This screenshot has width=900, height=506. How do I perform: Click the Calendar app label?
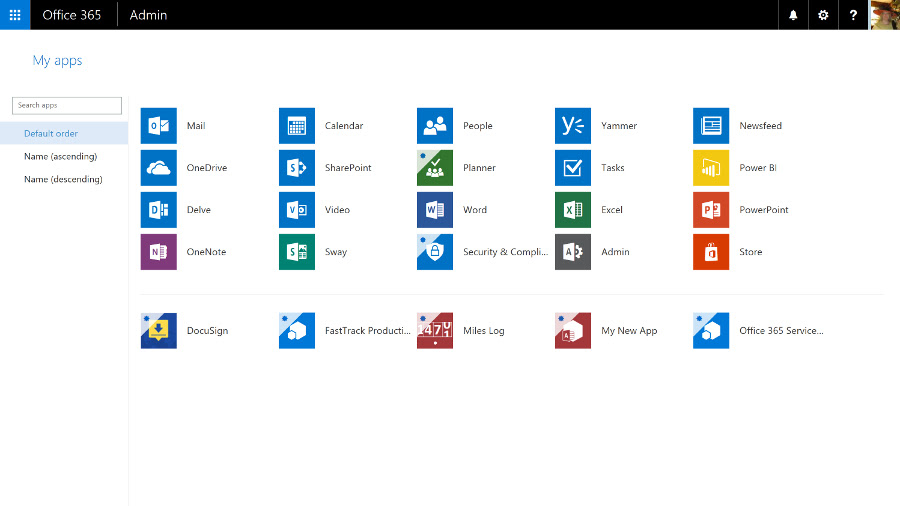[344, 126]
